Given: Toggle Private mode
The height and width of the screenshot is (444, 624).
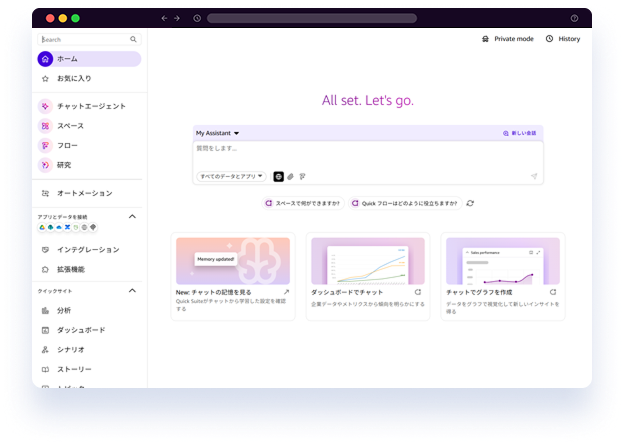Looking at the screenshot, I should point(507,39).
